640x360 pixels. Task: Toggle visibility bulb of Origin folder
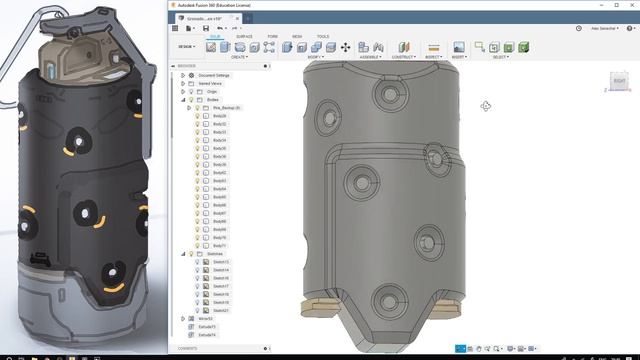[x=191, y=91]
